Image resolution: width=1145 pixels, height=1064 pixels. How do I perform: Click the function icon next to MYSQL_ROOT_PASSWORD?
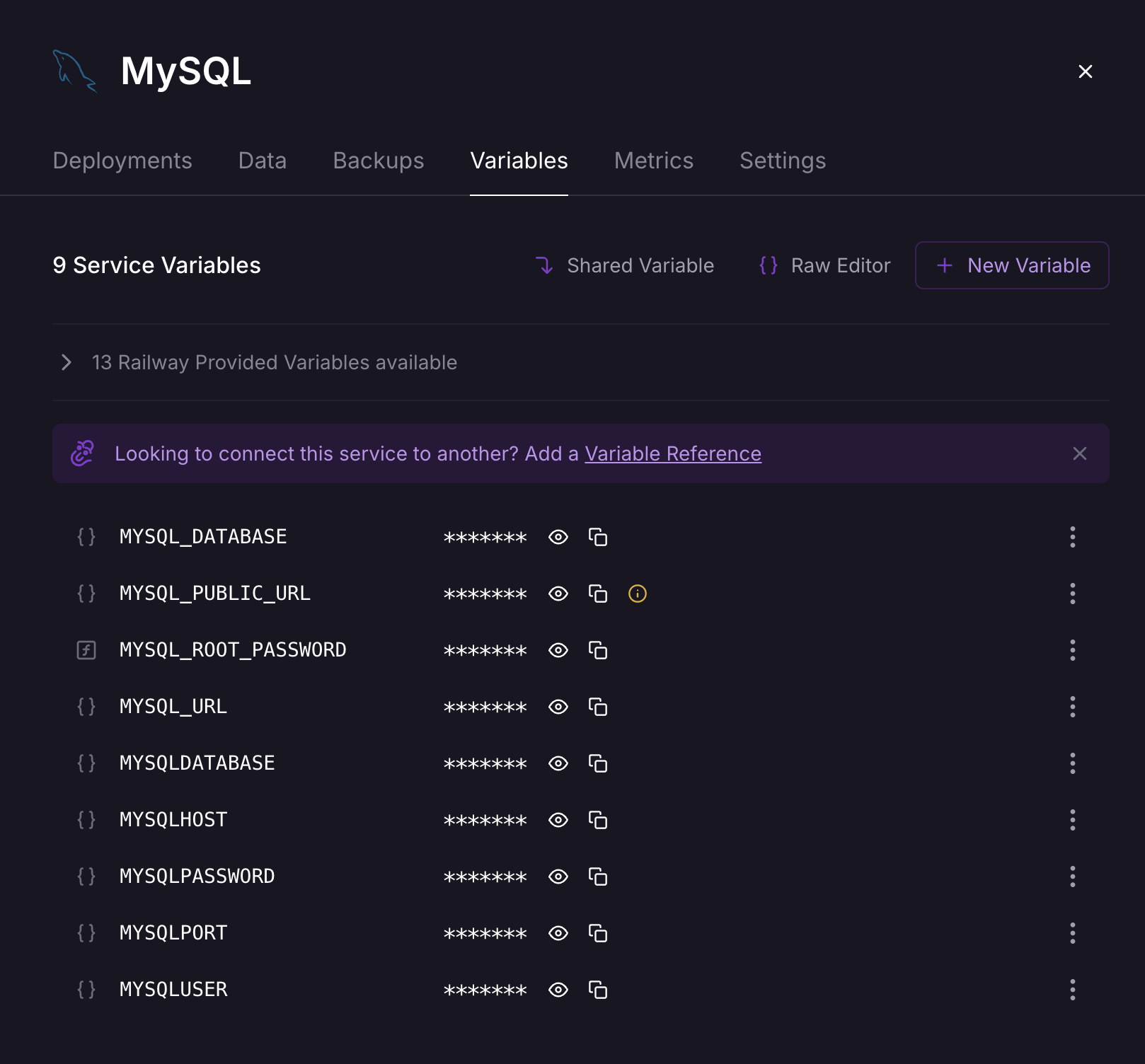tap(86, 650)
